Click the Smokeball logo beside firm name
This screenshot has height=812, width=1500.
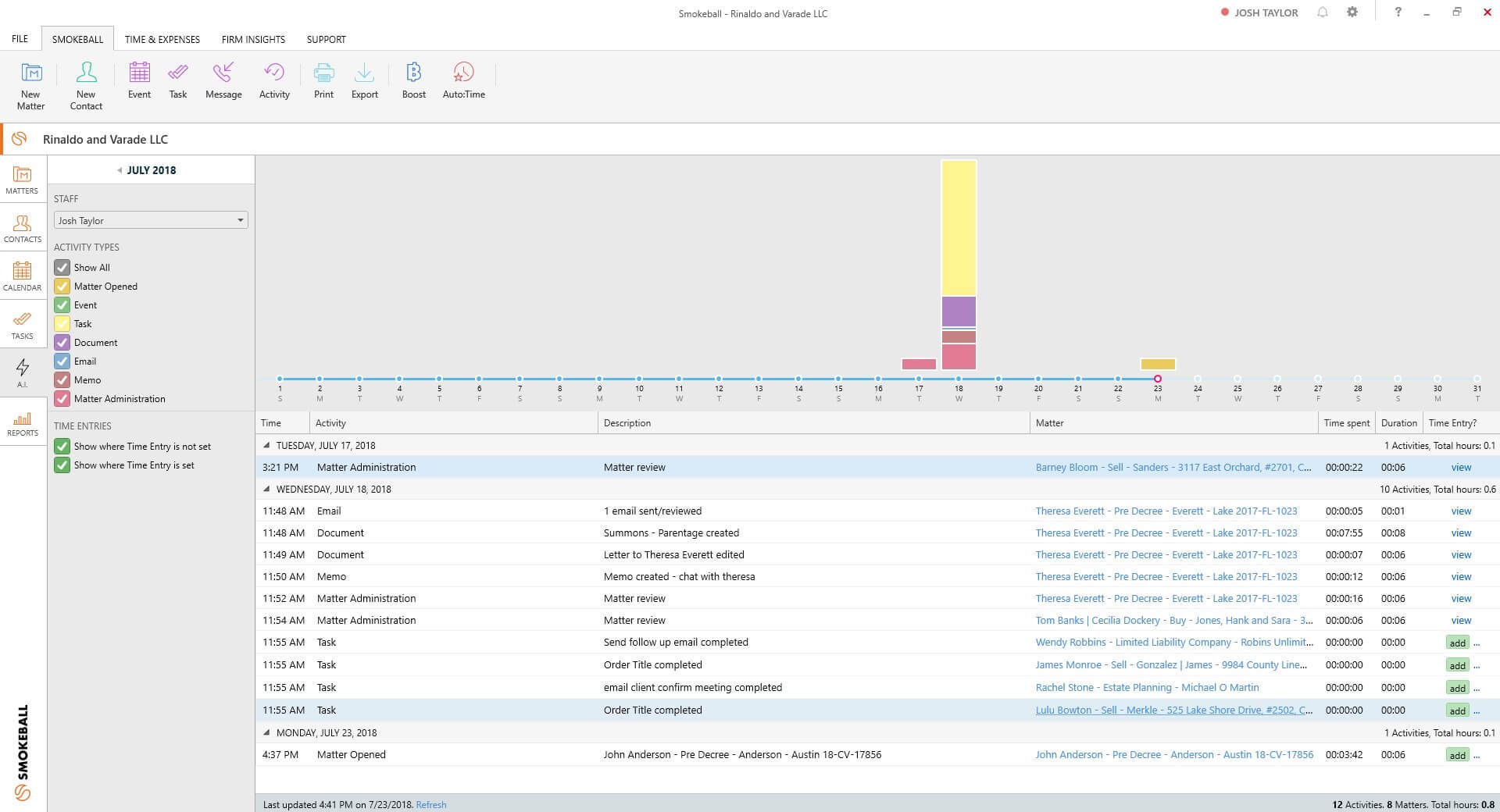coord(20,139)
